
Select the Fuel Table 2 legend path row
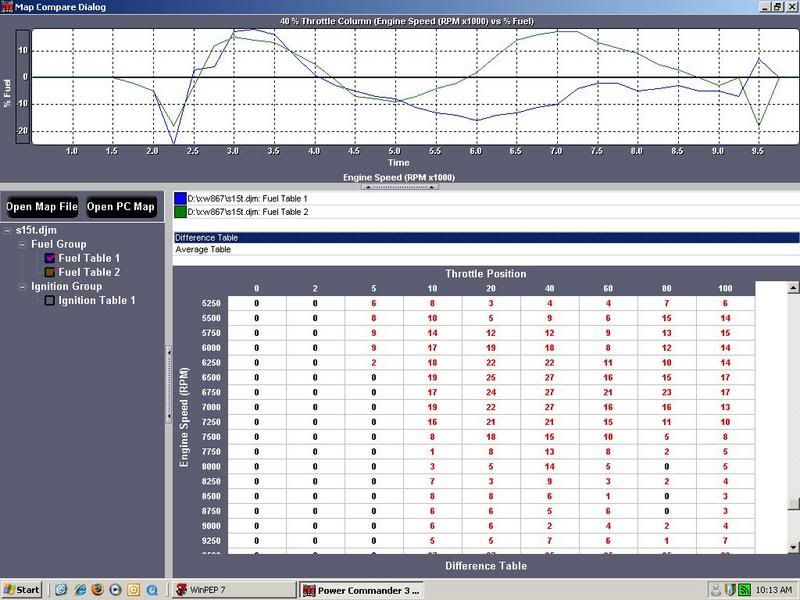pos(486,212)
